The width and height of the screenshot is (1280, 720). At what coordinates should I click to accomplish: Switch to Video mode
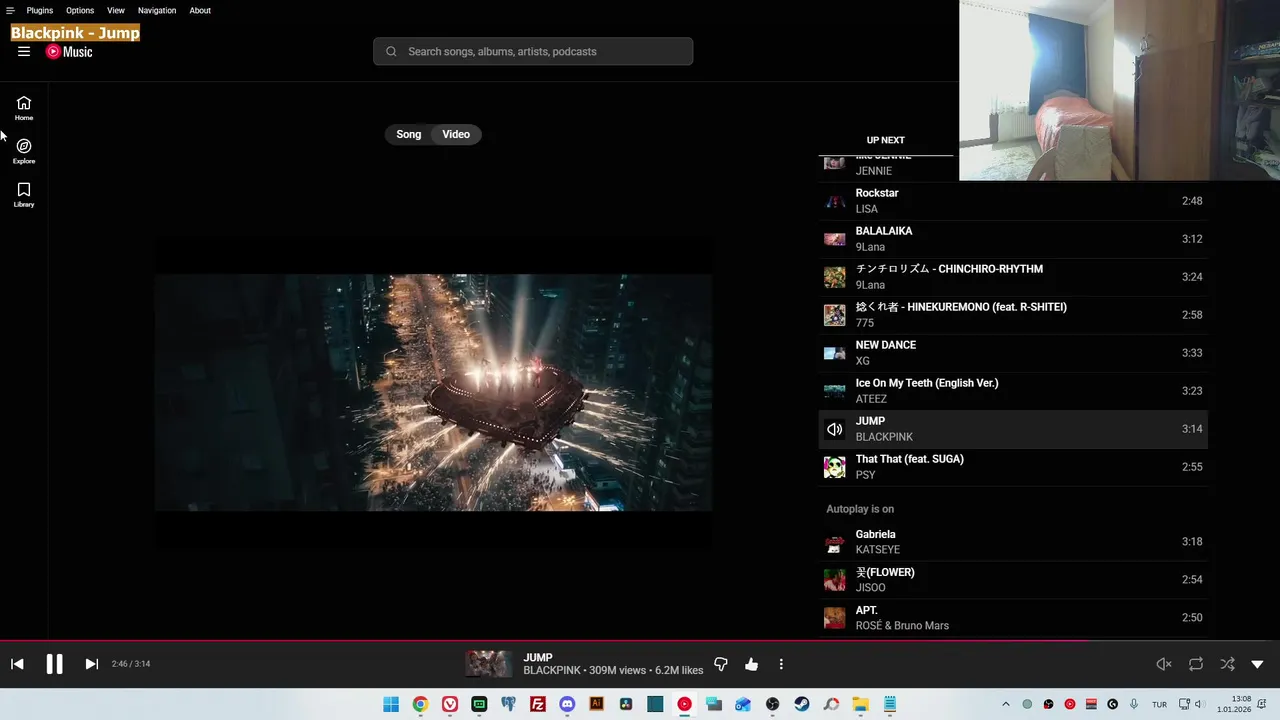[456, 134]
